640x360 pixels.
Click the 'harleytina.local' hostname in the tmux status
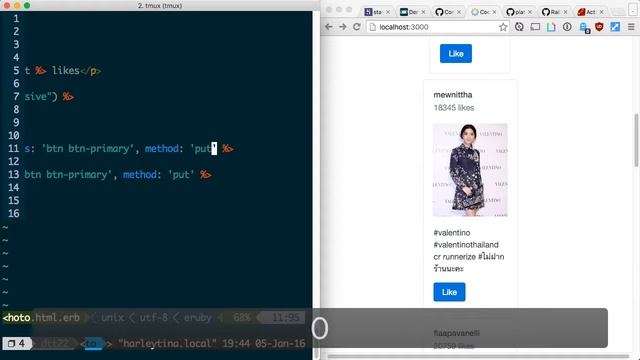167,344
